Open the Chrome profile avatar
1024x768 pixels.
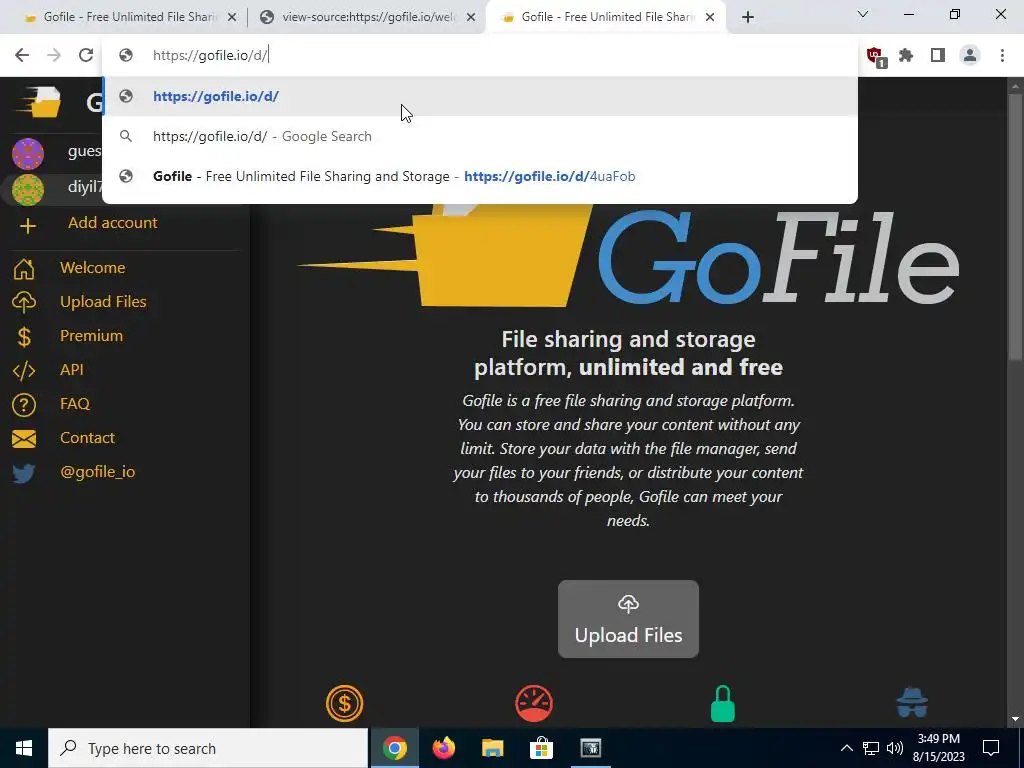click(x=970, y=56)
